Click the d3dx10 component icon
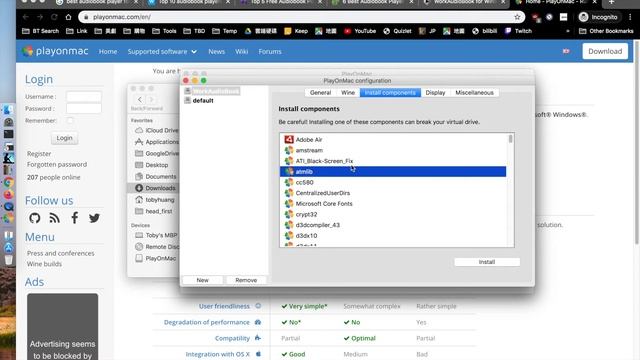Image resolution: width=640 pixels, height=360 pixels. pyautogui.click(x=289, y=236)
